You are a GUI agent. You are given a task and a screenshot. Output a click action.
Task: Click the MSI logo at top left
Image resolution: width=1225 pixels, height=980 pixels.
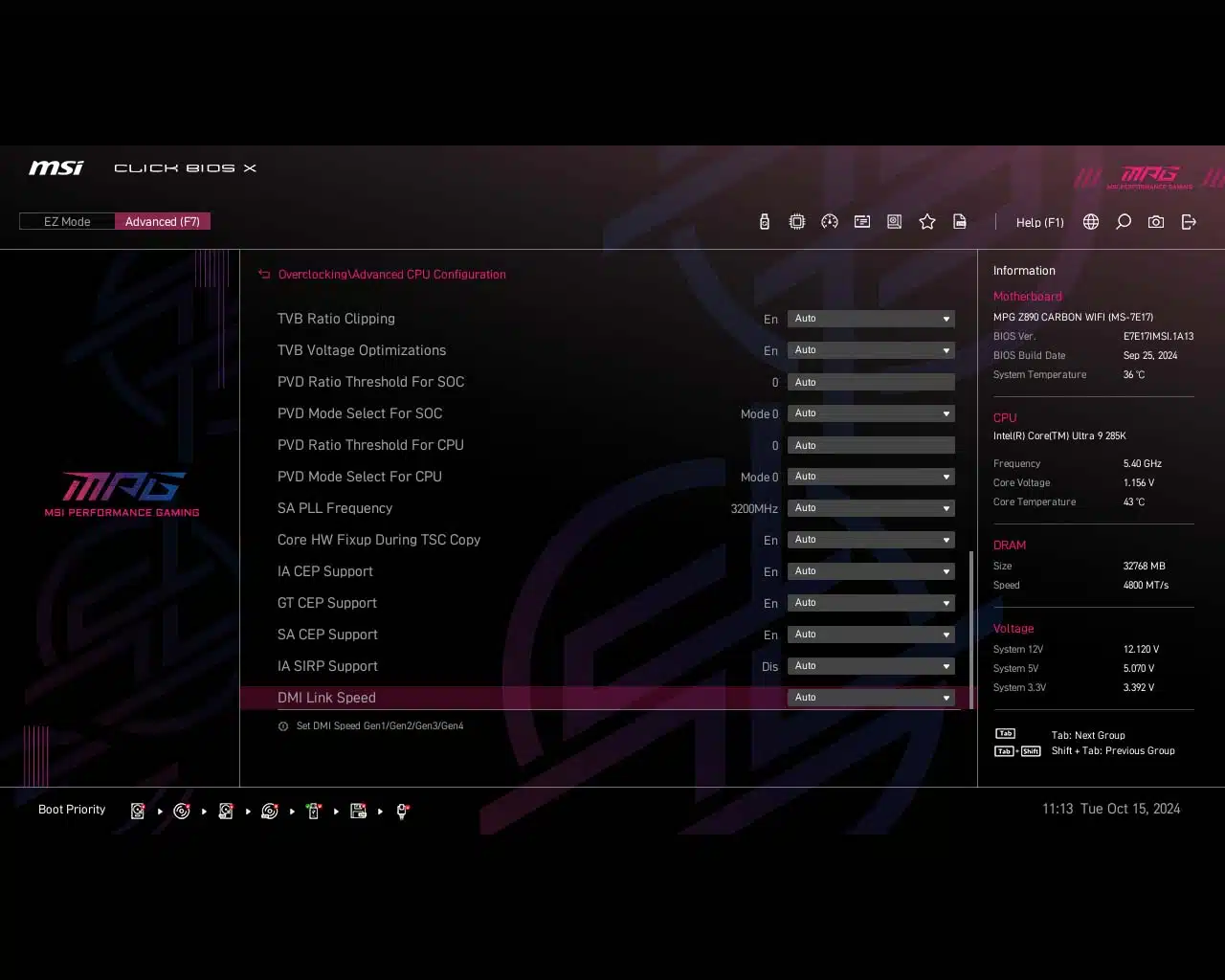(56, 168)
